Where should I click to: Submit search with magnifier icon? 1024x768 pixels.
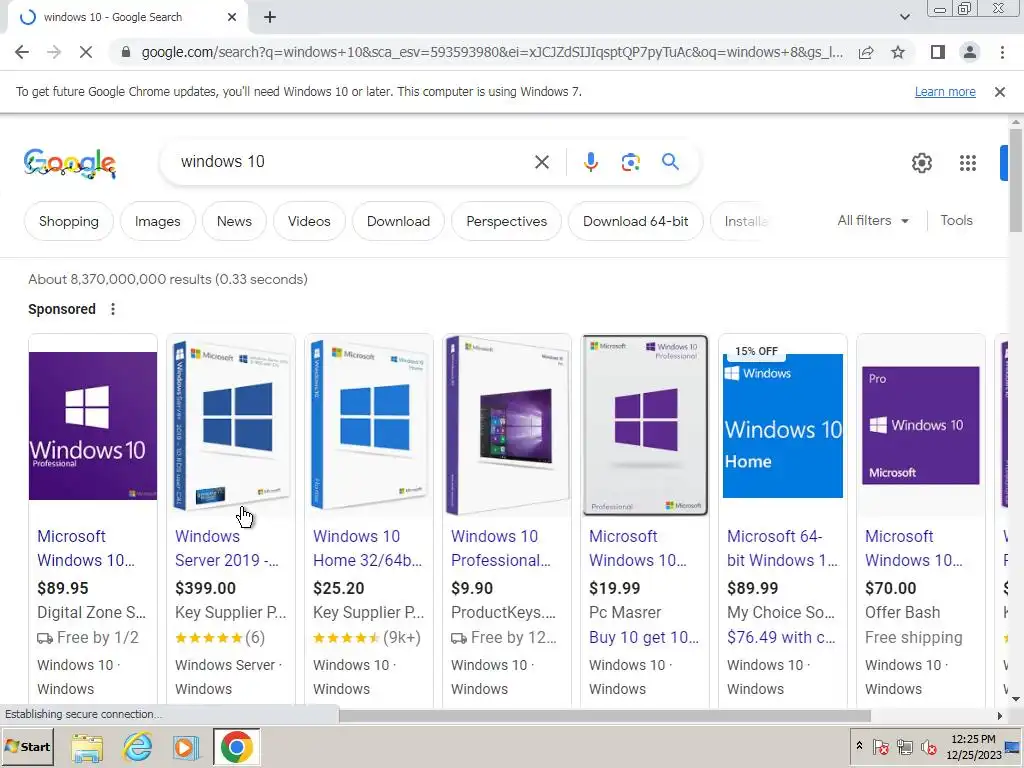pyautogui.click(x=670, y=162)
